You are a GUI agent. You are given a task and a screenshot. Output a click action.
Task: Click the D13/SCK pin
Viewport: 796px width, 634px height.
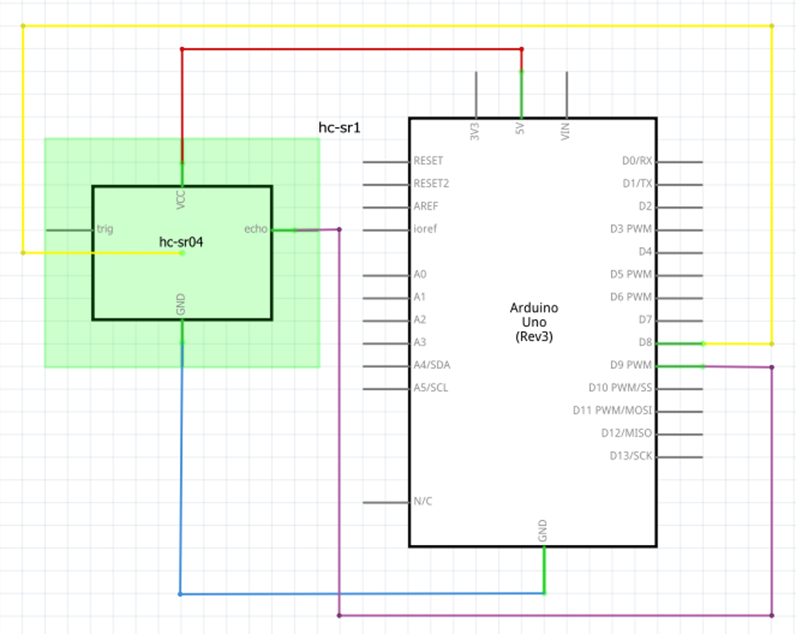(x=680, y=457)
